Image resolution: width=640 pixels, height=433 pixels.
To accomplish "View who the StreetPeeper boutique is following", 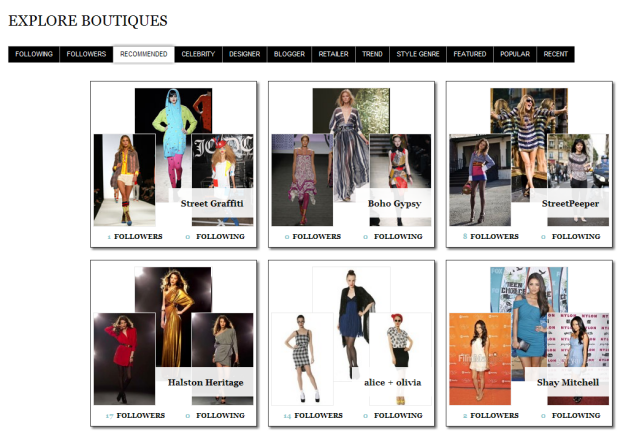I will click(x=576, y=237).
